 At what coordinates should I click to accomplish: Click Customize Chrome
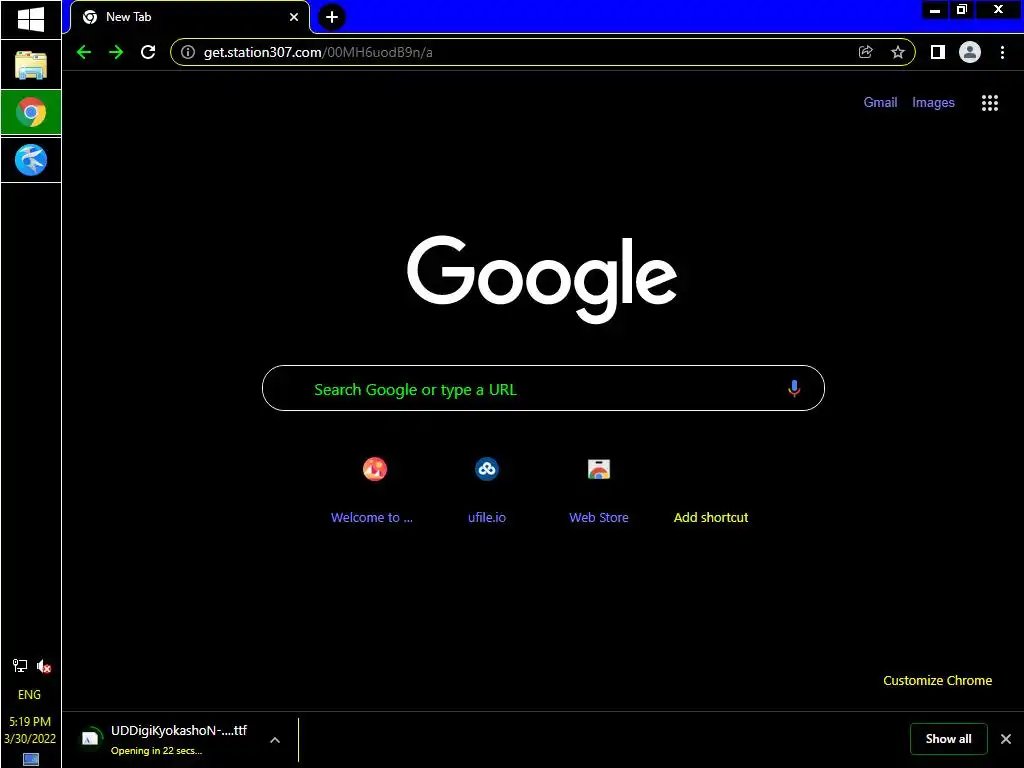coord(938,680)
